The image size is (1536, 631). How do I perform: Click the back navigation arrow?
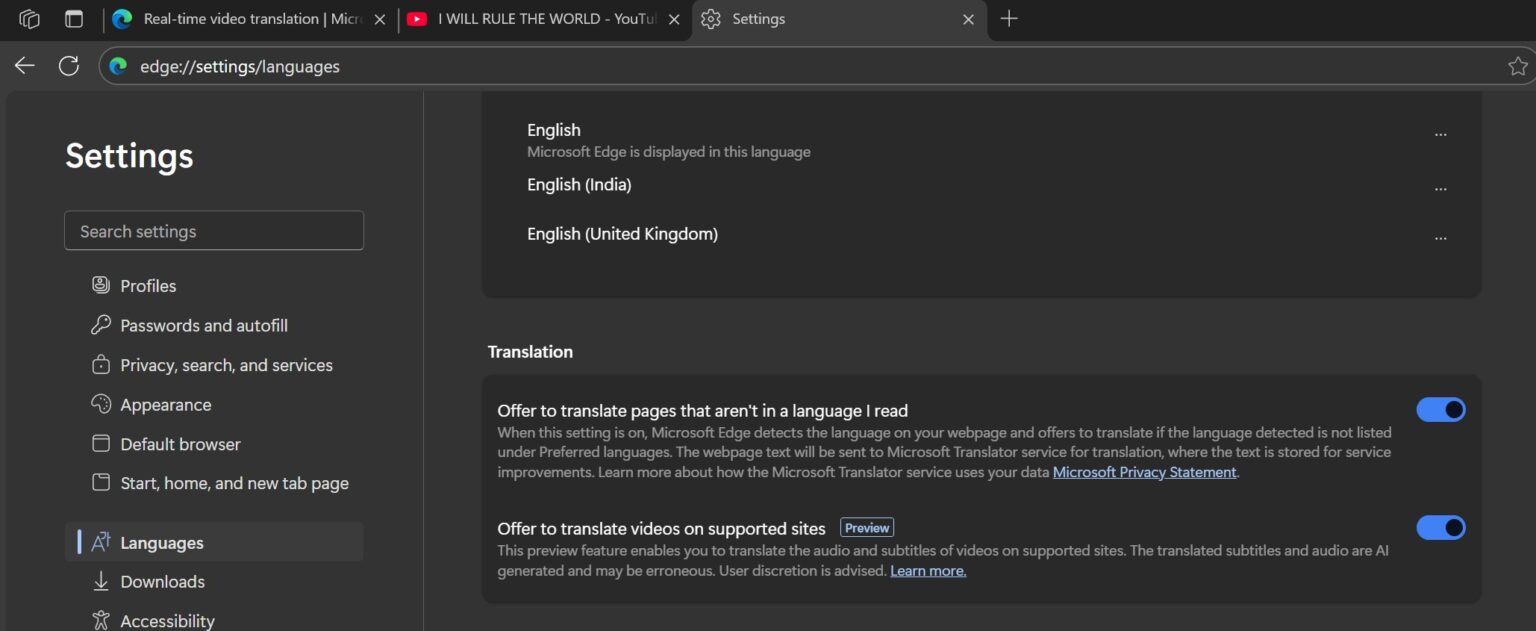(24, 65)
